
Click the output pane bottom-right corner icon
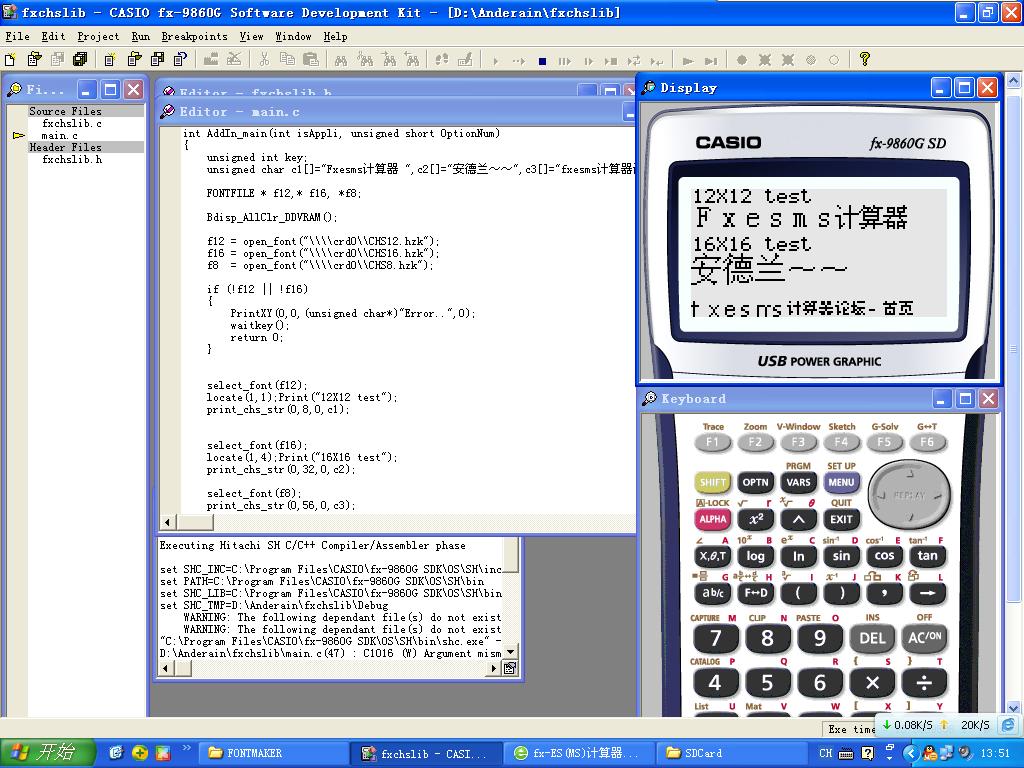(510, 668)
